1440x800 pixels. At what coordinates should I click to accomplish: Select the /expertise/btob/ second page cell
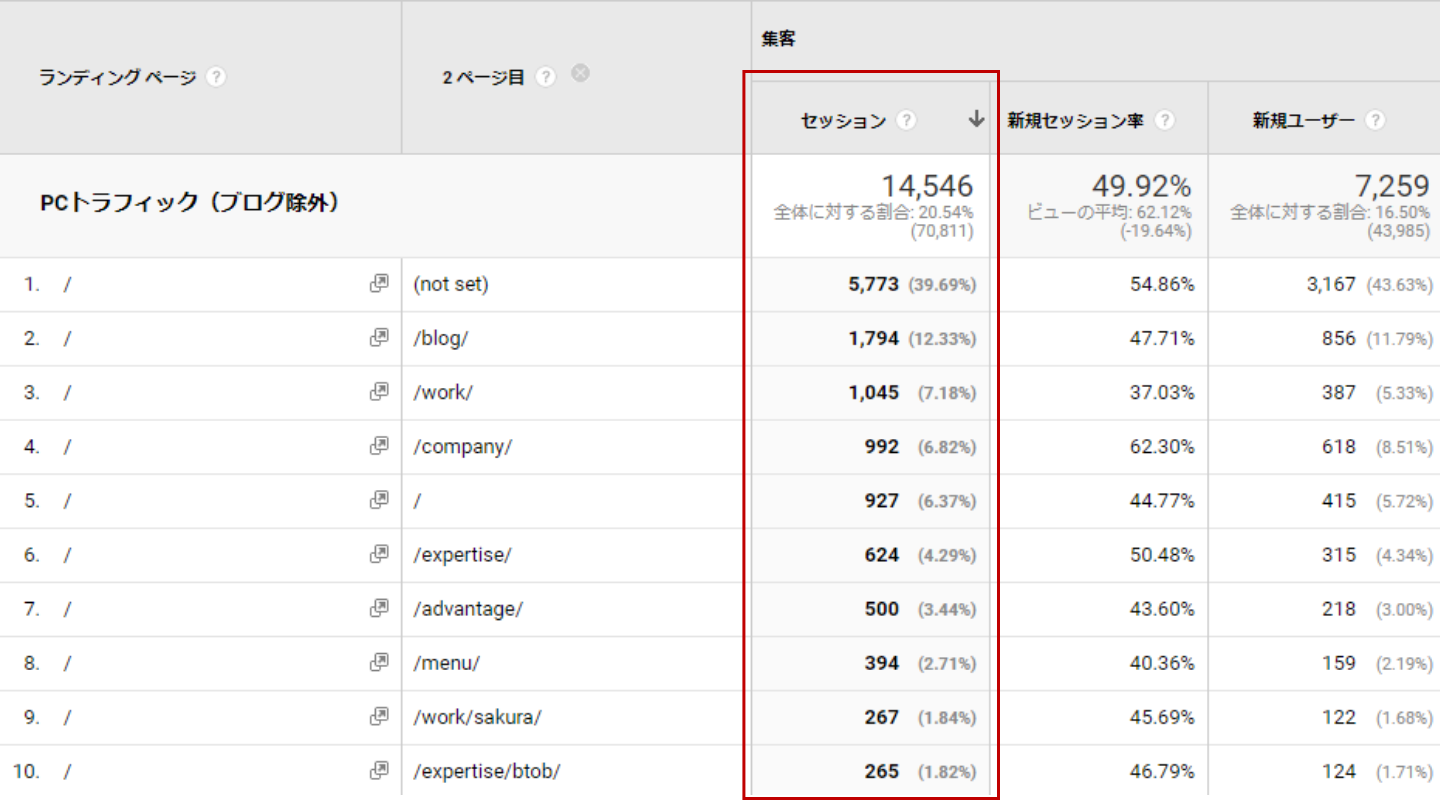487,770
